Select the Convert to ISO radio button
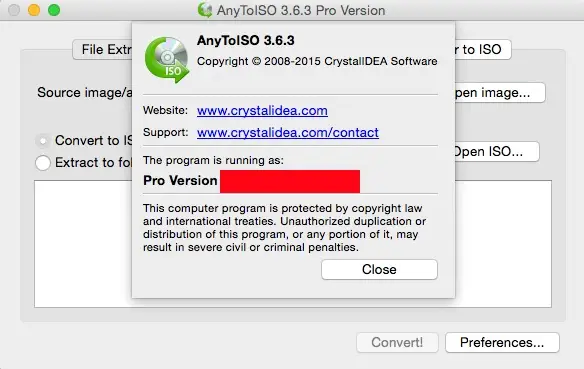The image size is (584, 369). 43,141
